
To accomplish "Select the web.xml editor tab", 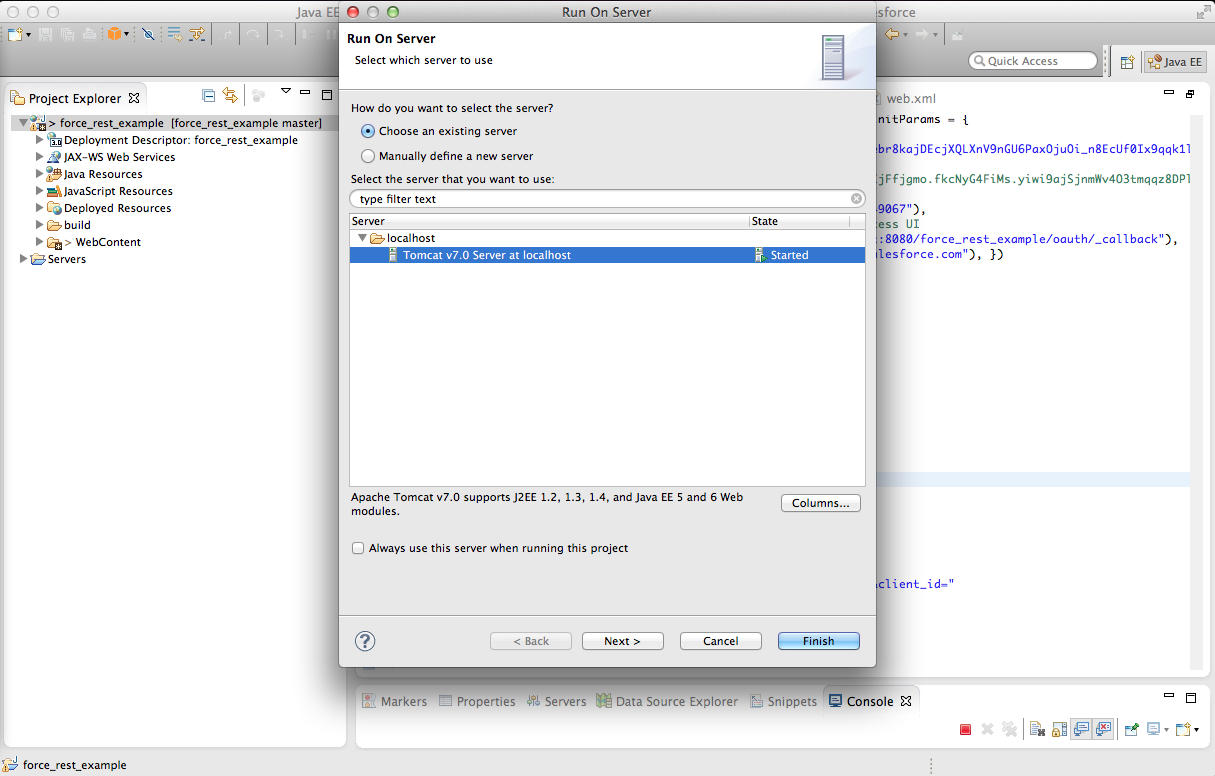I will (x=911, y=99).
